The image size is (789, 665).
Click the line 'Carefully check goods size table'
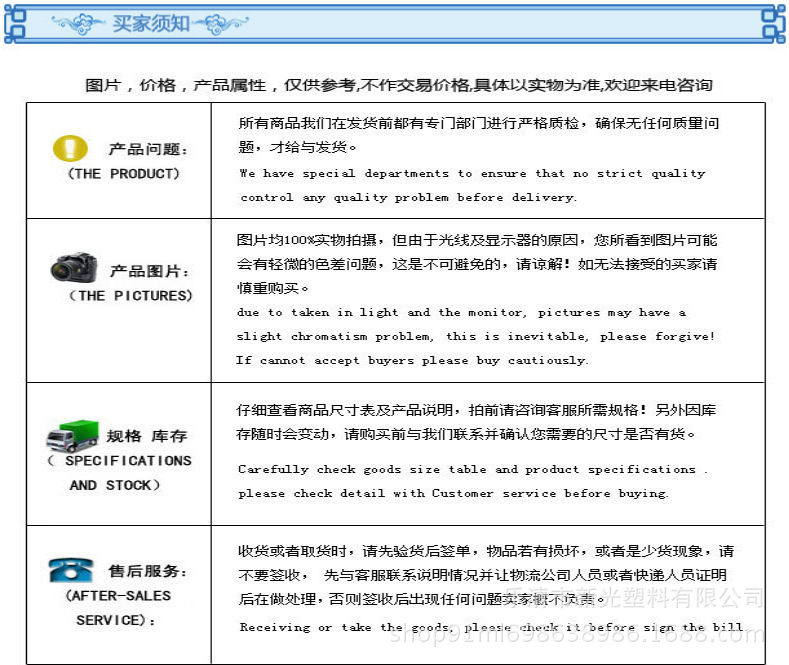click(x=473, y=469)
